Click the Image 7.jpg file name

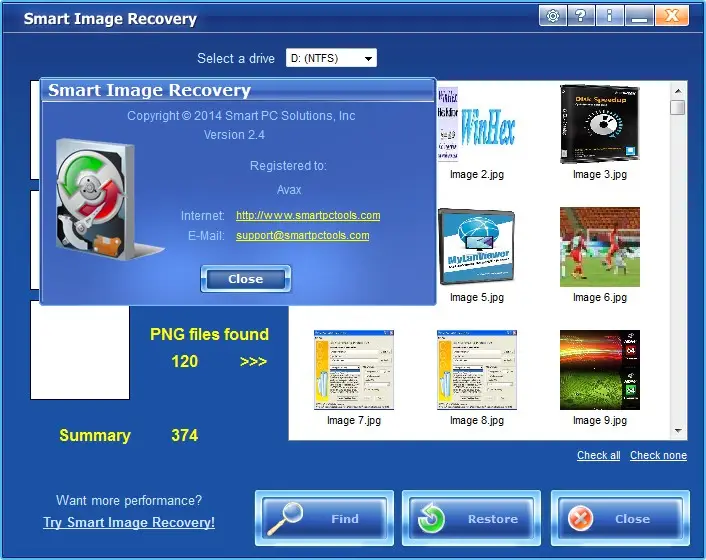[354, 420]
